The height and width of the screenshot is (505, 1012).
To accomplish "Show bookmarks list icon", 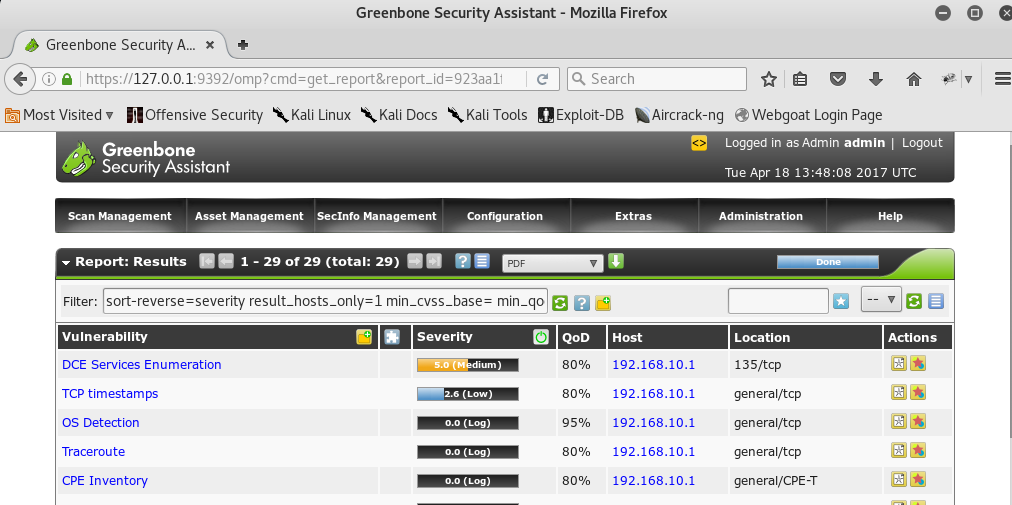I will coord(800,79).
